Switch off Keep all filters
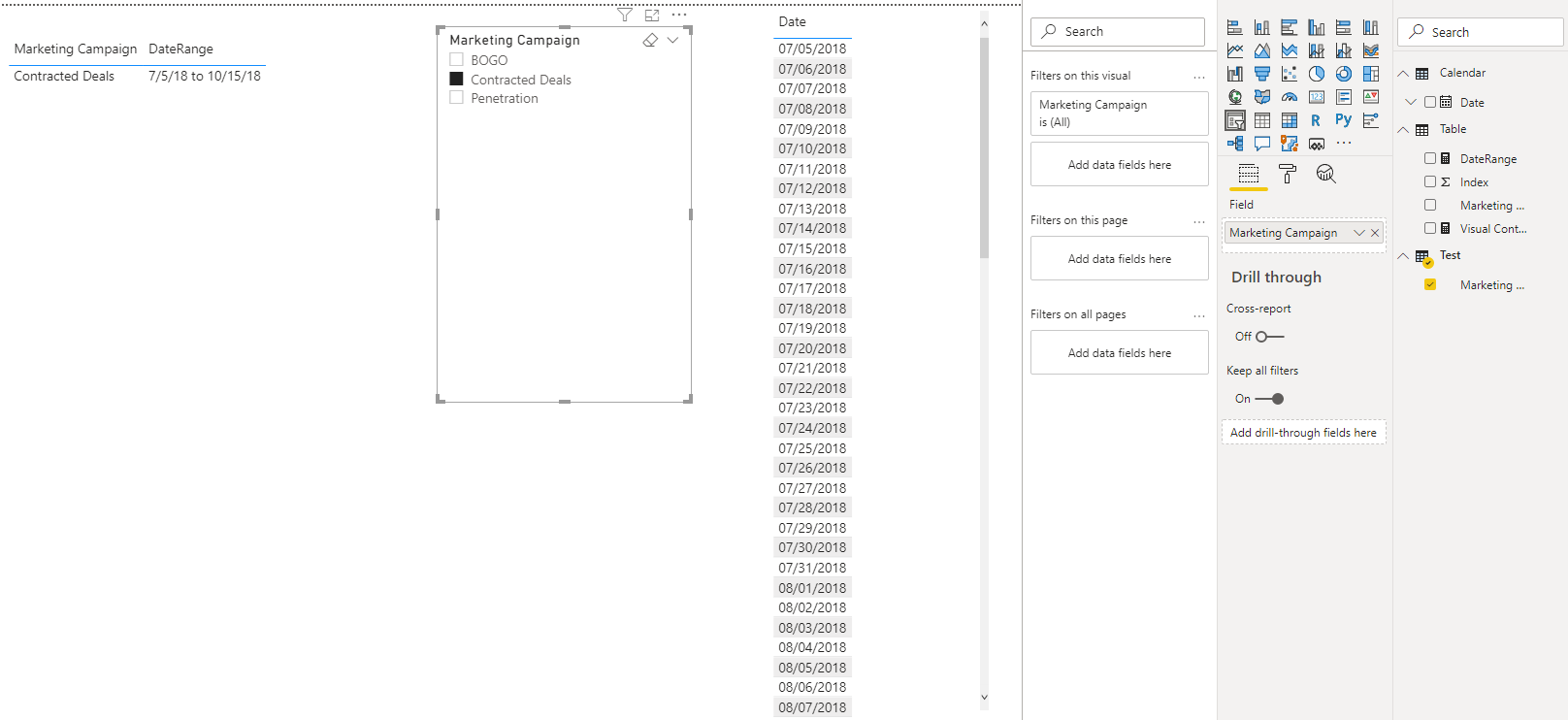This screenshot has height=720, width=1568. click(1269, 399)
